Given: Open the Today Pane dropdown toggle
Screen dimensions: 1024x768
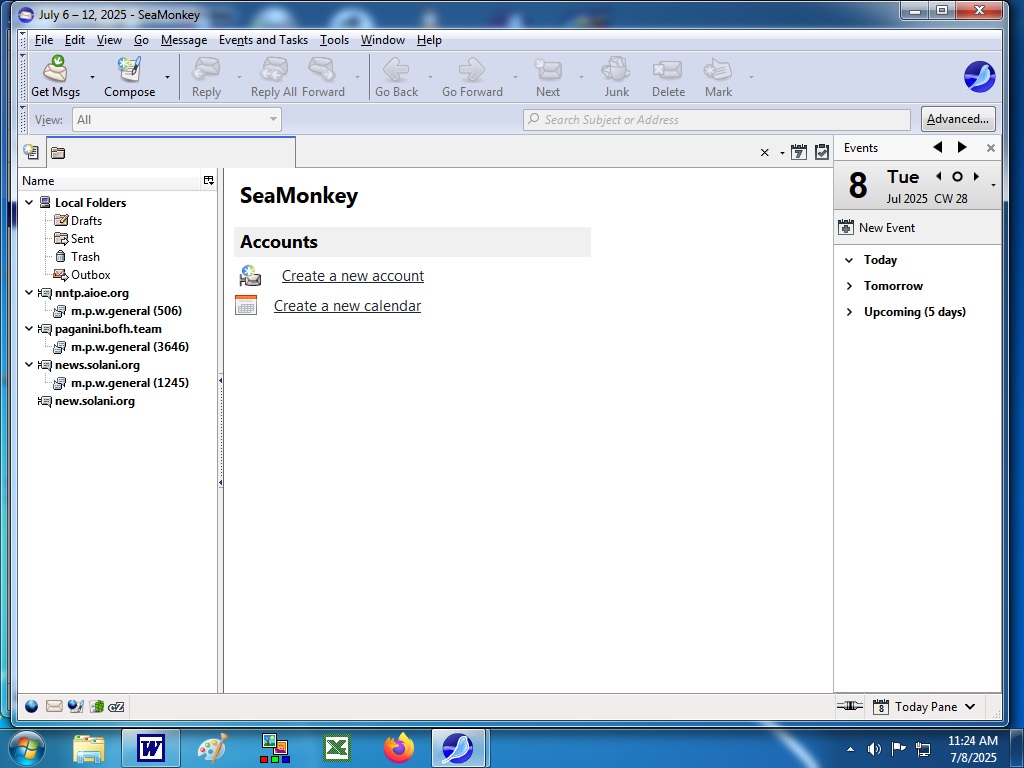Looking at the screenshot, I should coord(970,707).
